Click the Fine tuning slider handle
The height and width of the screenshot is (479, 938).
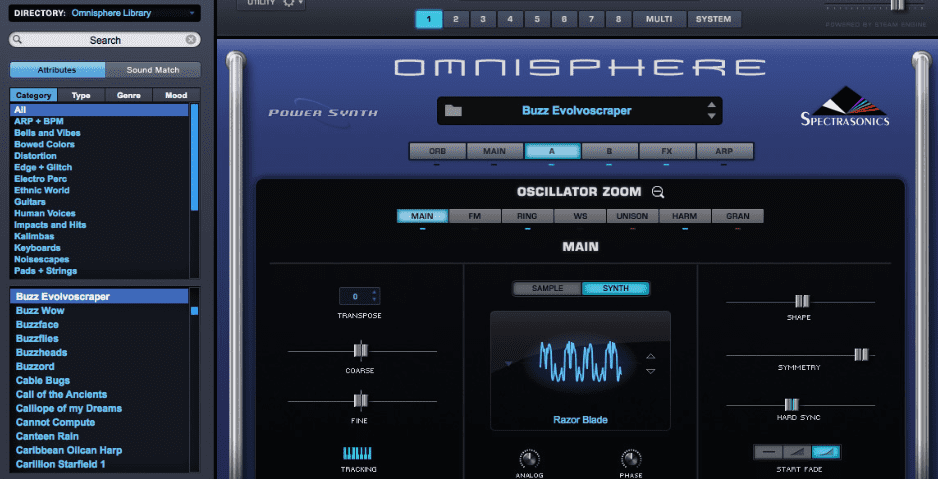coord(360,401)
